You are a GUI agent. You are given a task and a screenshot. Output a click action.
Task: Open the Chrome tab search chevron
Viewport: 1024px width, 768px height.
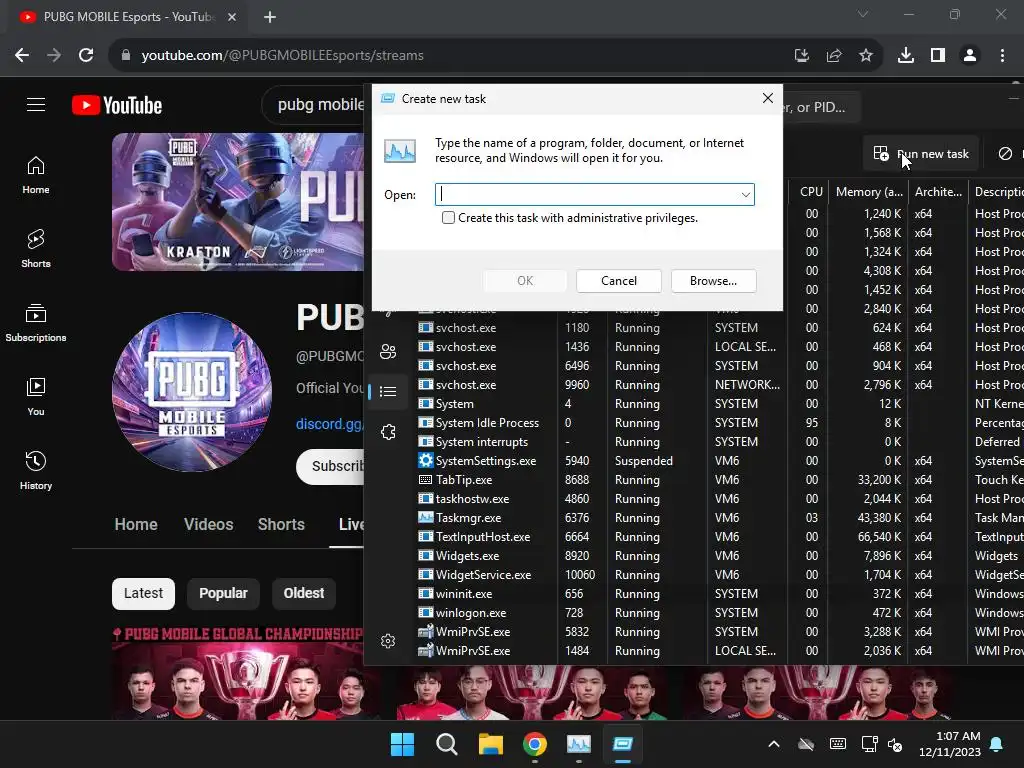[x=863, y=14]
